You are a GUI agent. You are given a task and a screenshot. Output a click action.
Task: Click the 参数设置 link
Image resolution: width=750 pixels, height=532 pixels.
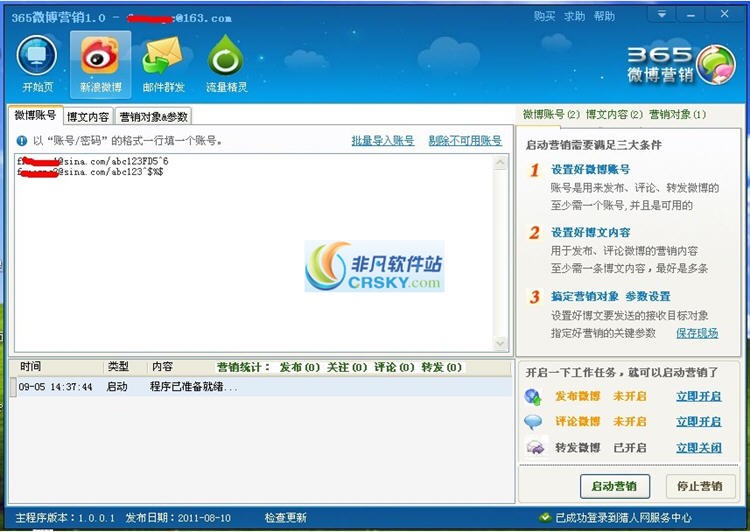click(648, 296)
